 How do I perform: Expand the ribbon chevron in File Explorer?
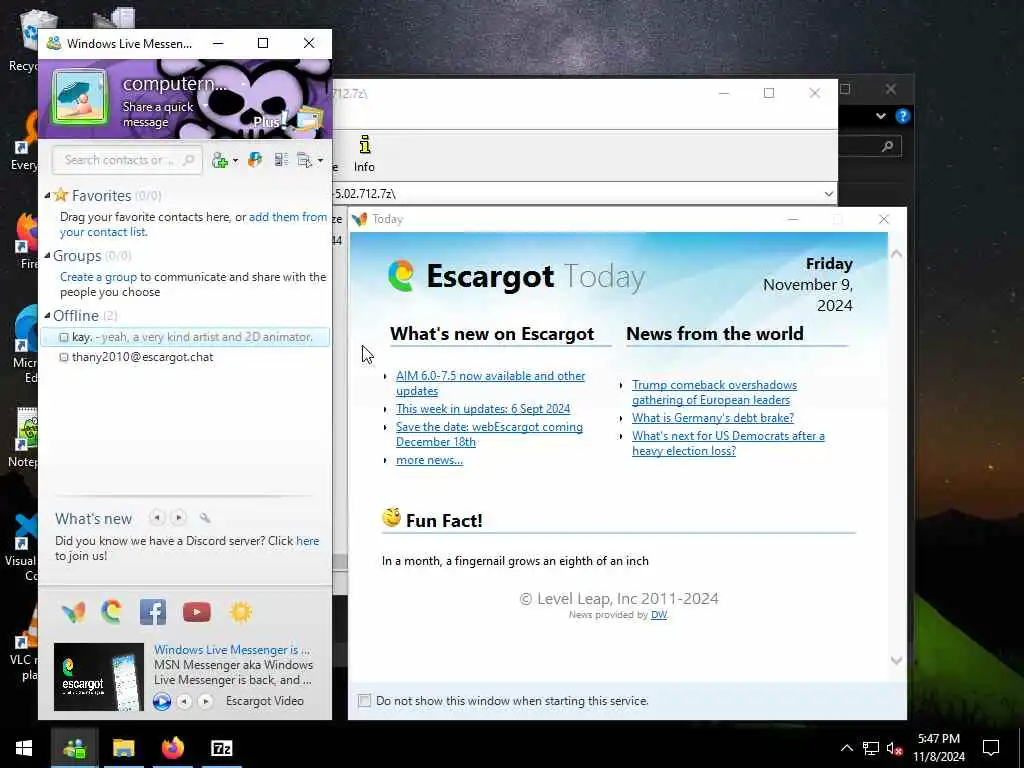(x=881, y=116)
